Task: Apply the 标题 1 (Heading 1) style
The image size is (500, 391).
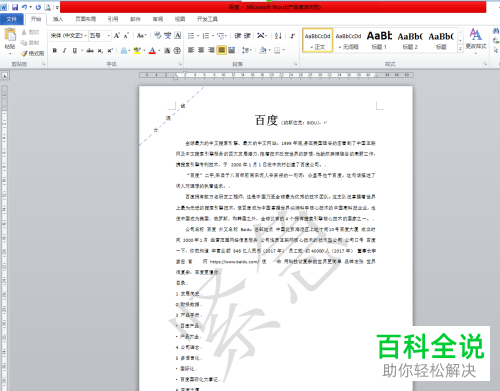Action: [x=379, y=40]
